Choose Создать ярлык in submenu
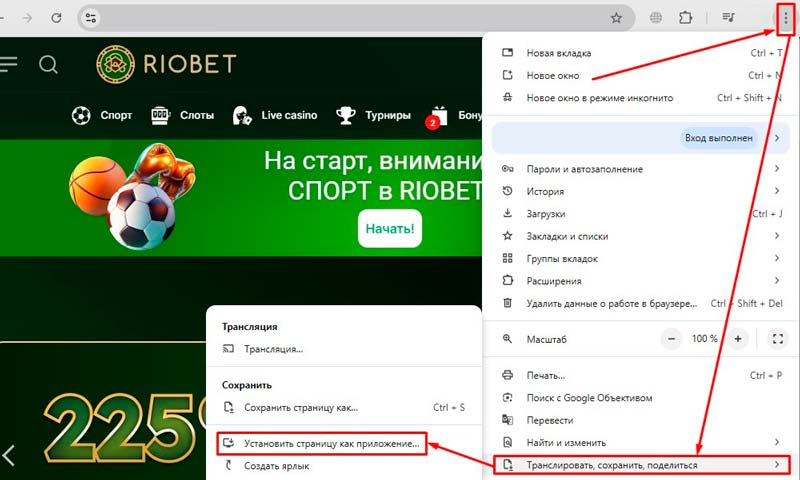800x480 pixels. [x=344, y=466]
